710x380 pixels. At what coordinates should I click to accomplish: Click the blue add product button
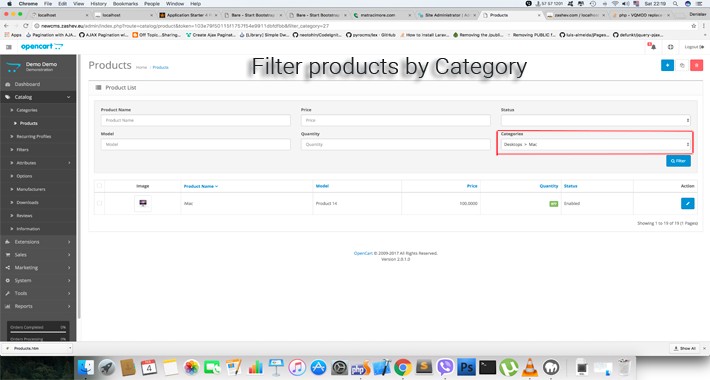pyautogui.click(x=667, y=65)
